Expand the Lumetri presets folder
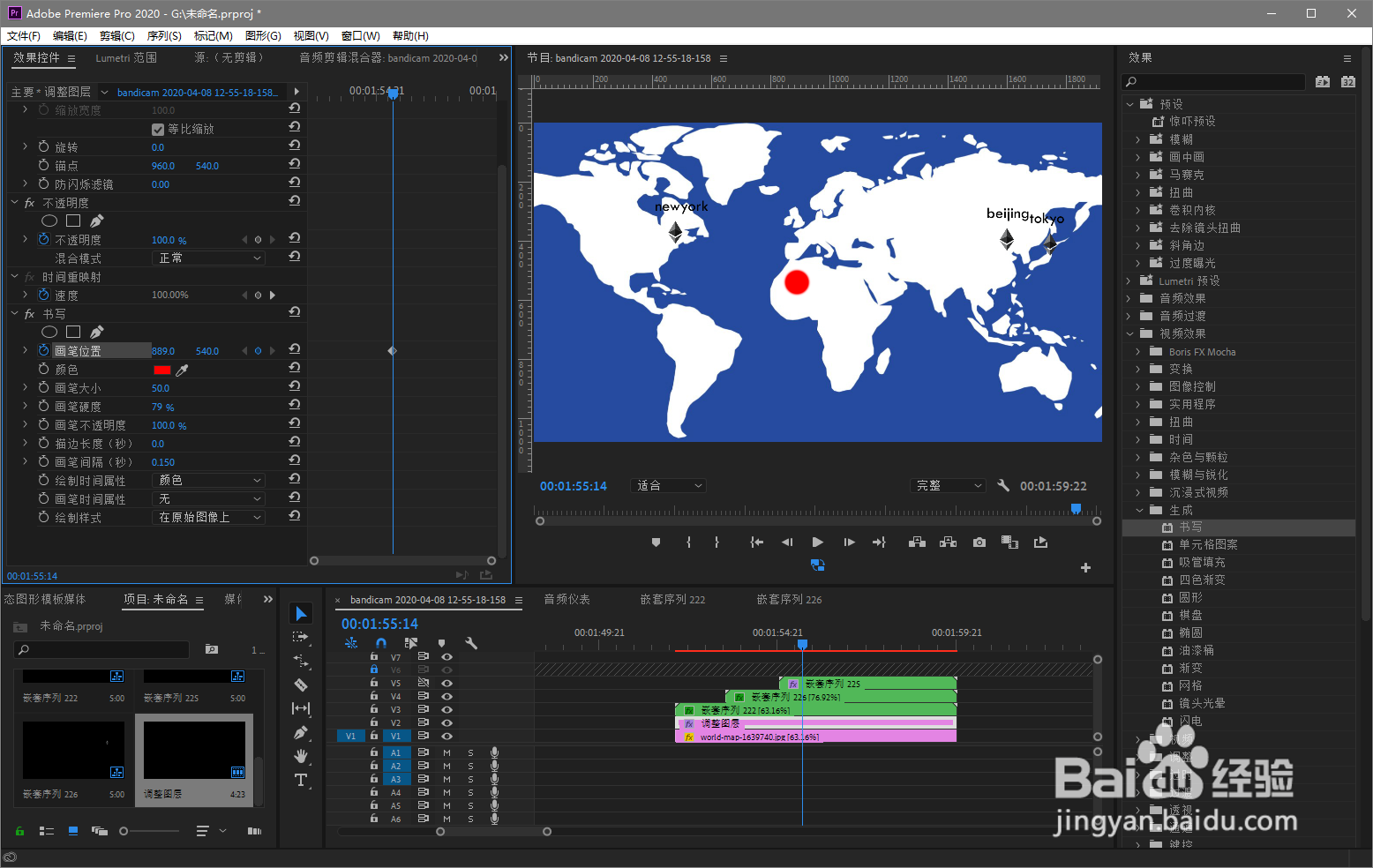The width and height of the screenshot is (1373, 868). click(x=1129, y=281)
